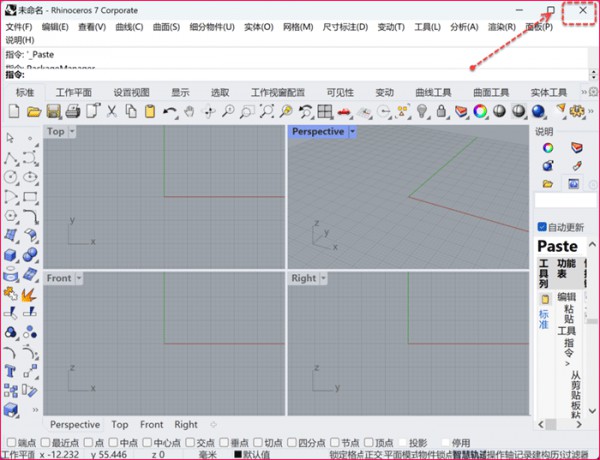Click the Undo arrow icon
Viewport: 600px width, 460px height.
pos(170,111)
